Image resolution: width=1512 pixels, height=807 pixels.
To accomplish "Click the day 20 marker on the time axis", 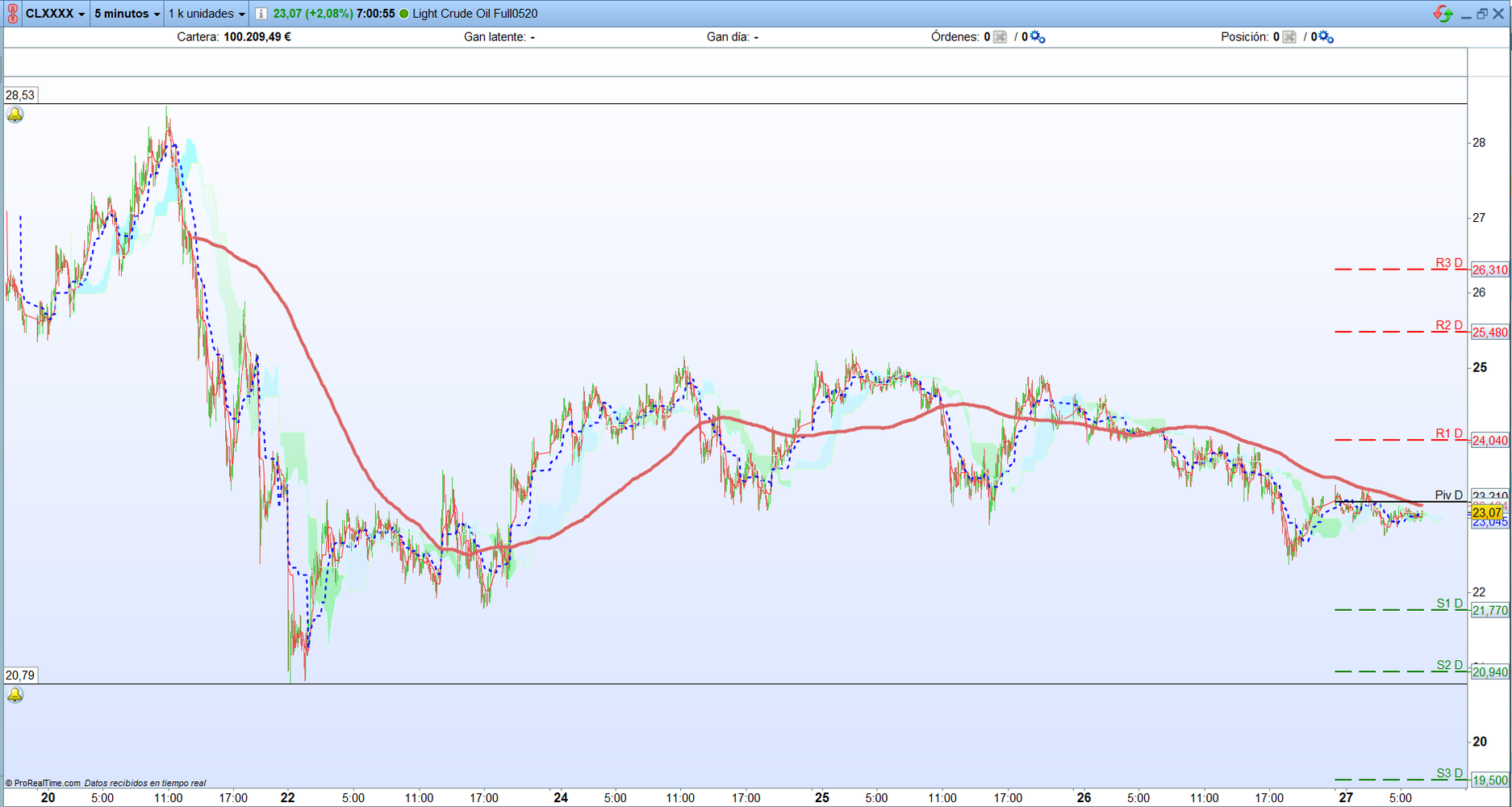I will click(48, 797).
